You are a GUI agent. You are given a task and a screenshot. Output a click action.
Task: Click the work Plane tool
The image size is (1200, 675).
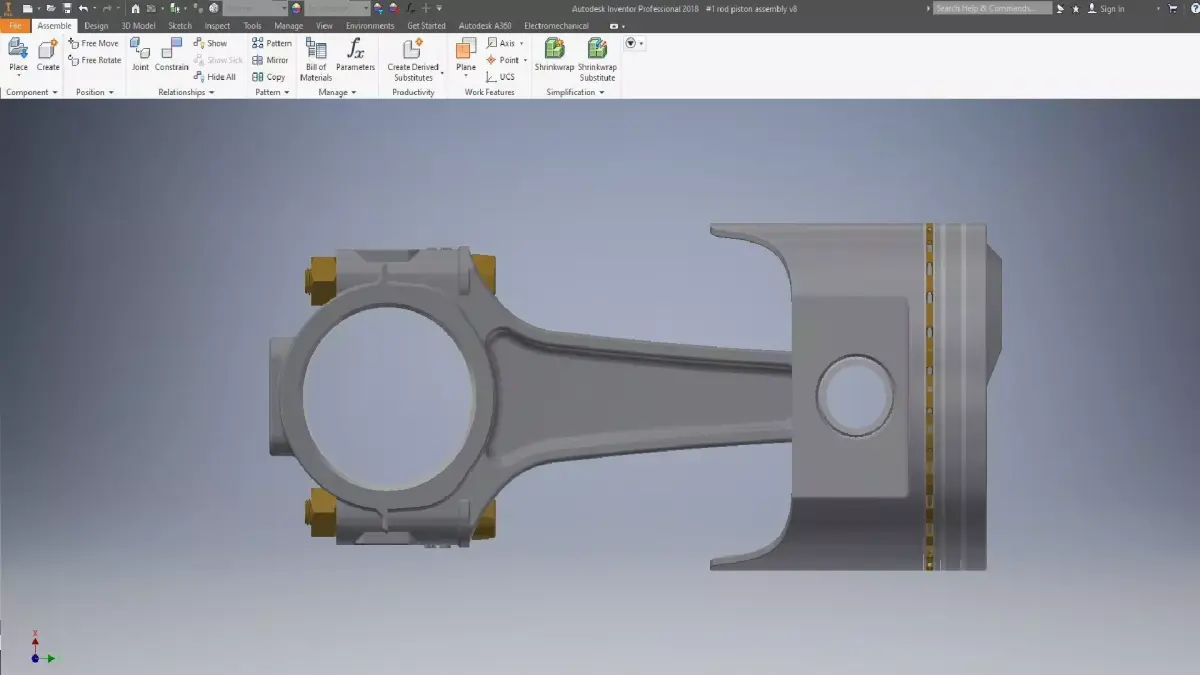pyautogui.click(x=466, y=56)
